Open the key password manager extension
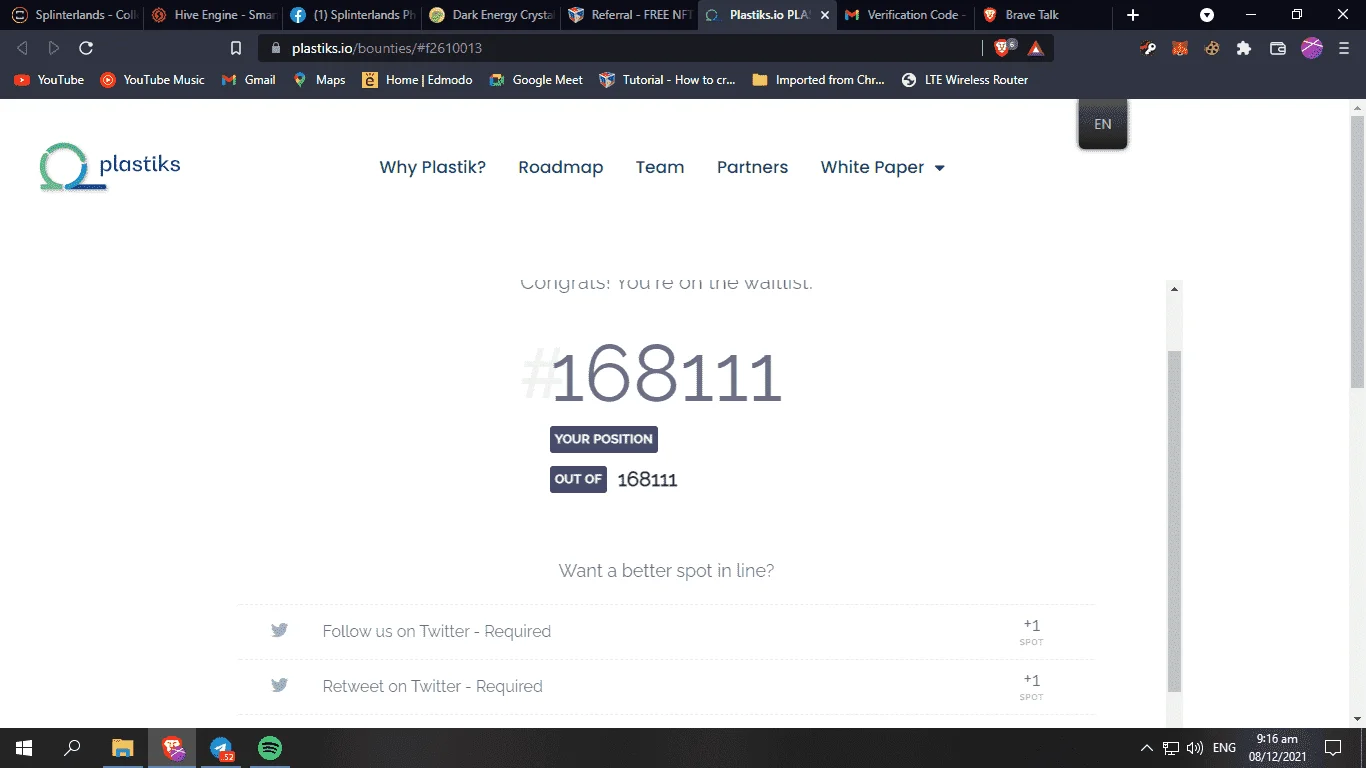Viewport: 1366px width, 768px height. (1148, 48)
